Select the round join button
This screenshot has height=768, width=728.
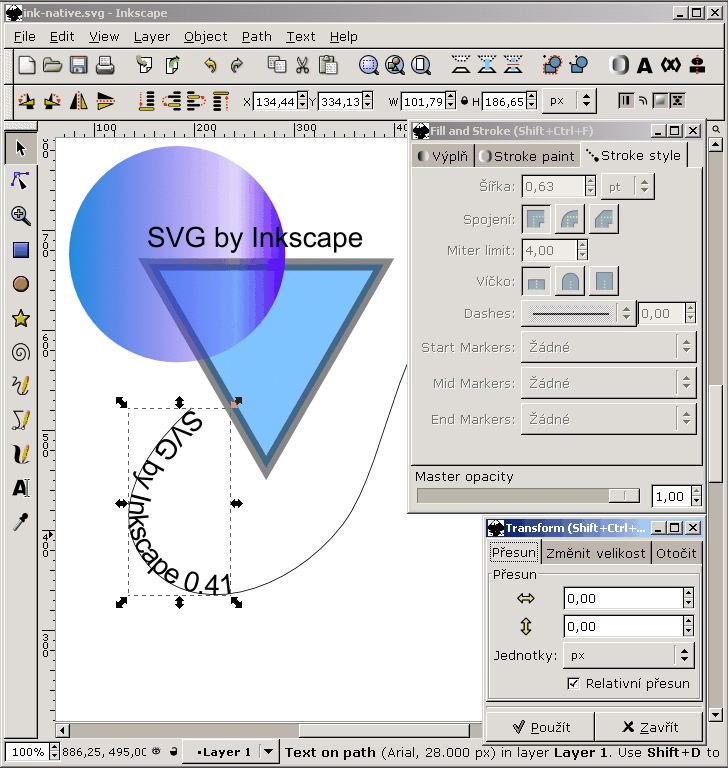570,219
